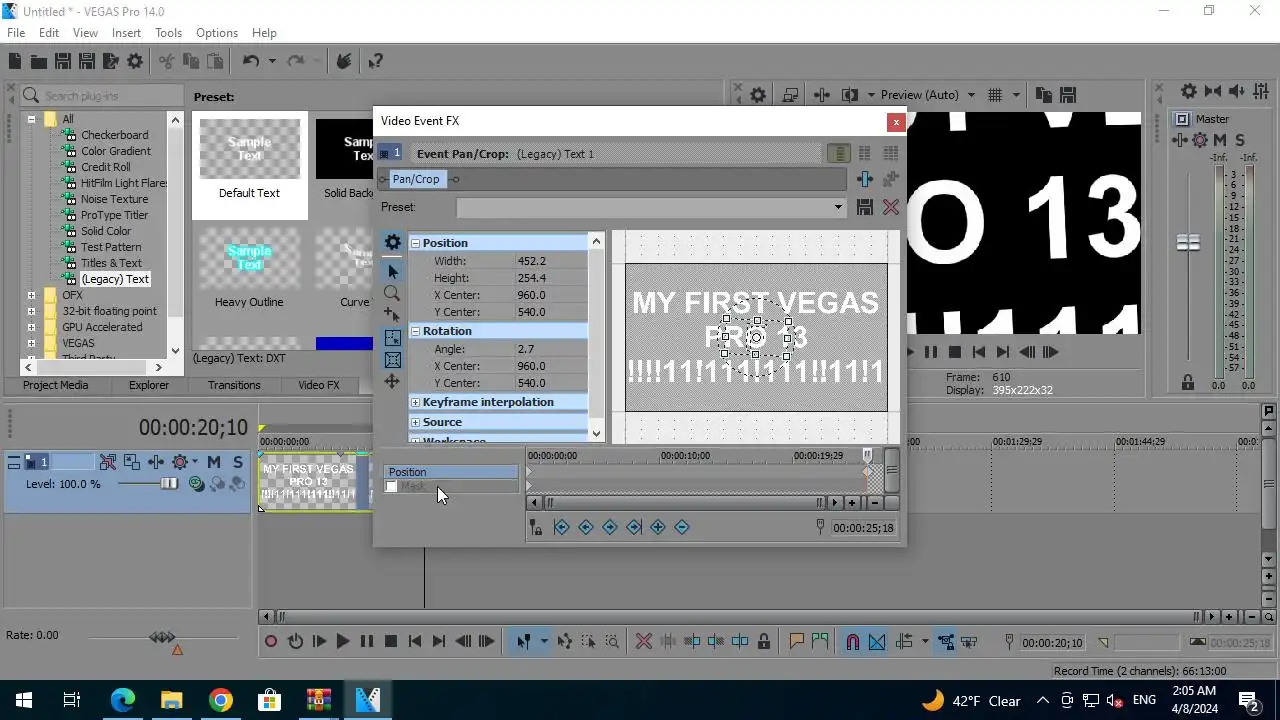Expand Keyframe interpolation group

pyautogui.click(x=415, y=402)
